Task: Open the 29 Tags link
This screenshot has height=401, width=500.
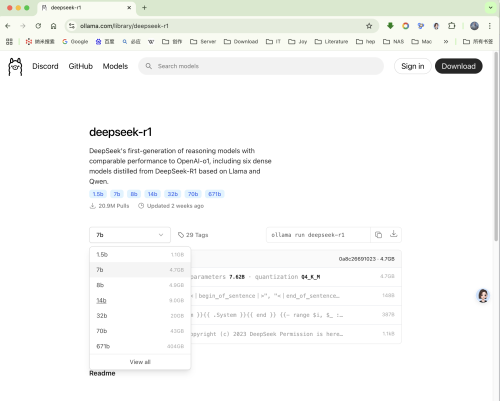Action: coord(193,235)
